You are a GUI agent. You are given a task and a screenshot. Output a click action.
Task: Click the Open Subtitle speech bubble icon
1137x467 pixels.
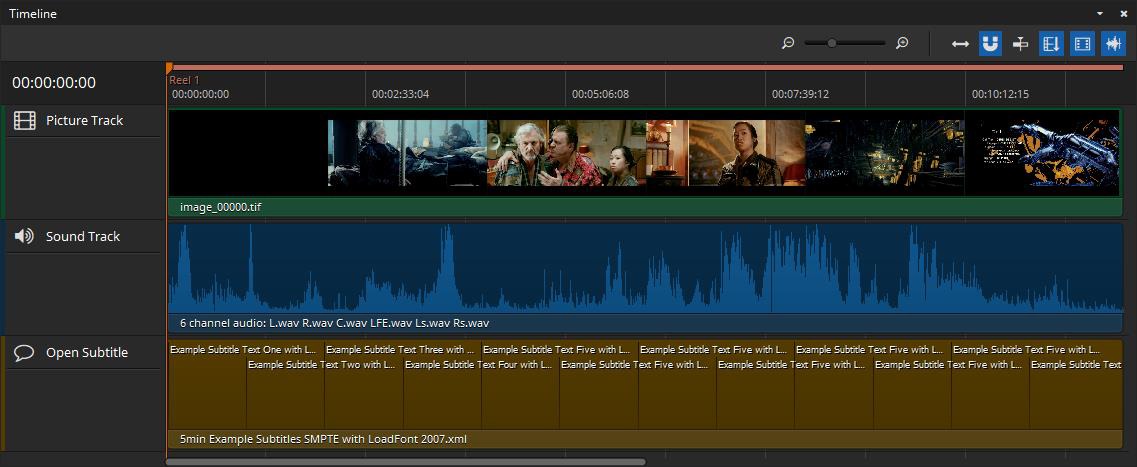(25, 353)
